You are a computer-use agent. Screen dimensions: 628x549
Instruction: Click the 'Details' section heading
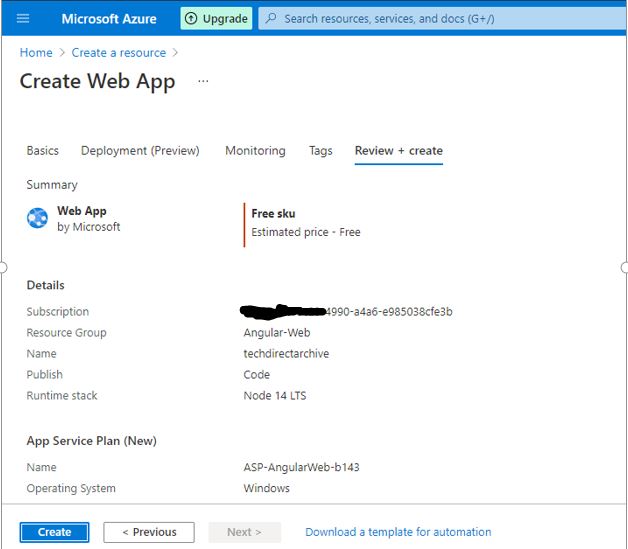(x=45, y=285)
